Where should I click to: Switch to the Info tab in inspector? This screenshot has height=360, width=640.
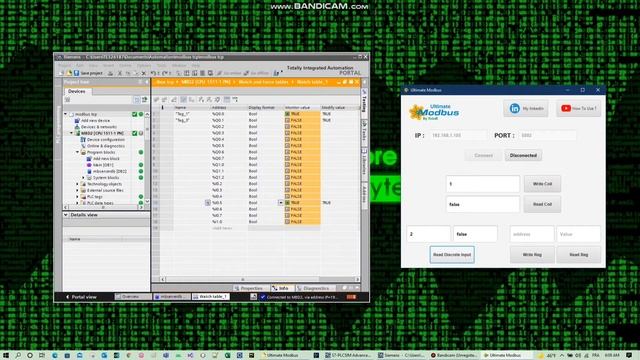pyautogui.click(x=281, y=288)
